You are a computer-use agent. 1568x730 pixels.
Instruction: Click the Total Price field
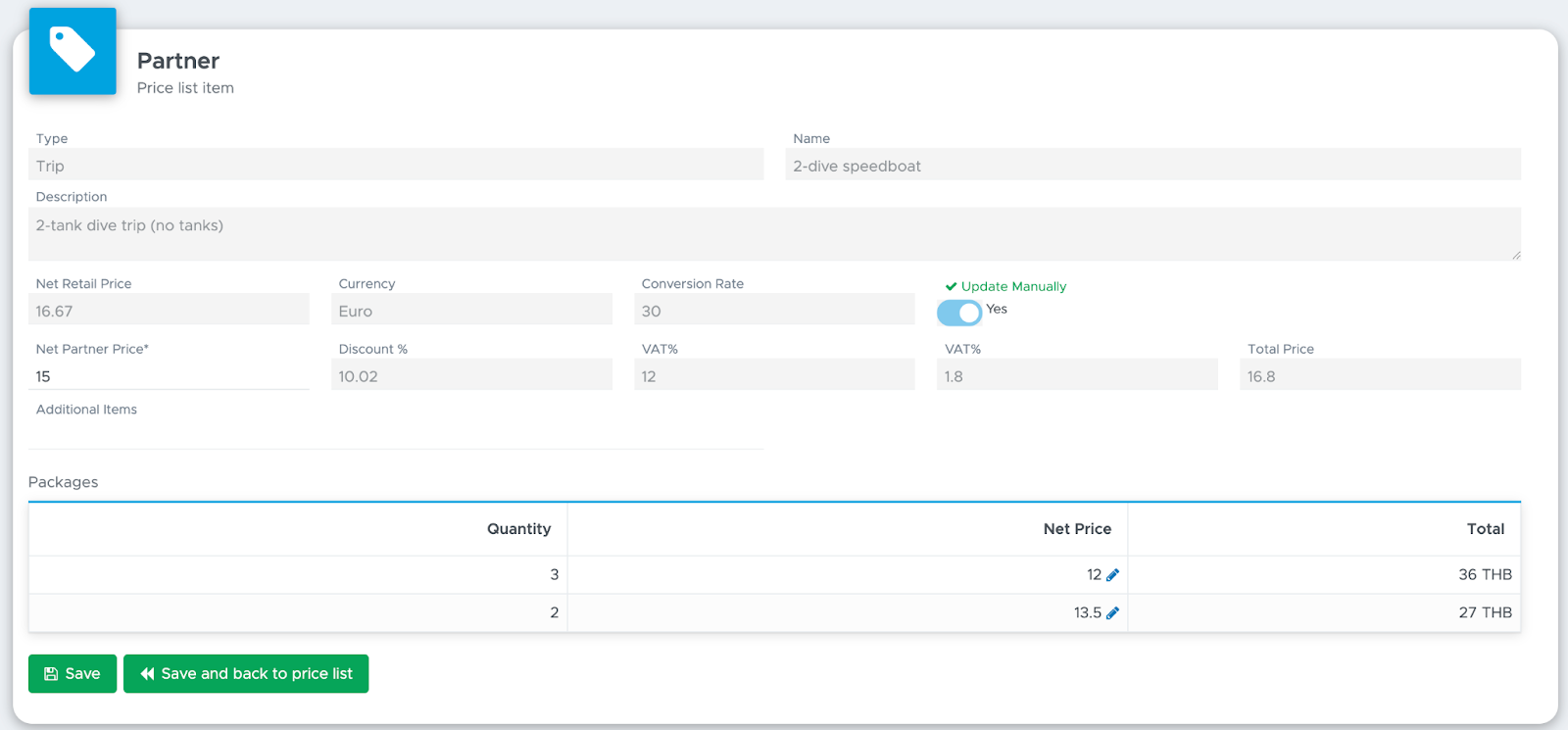coord(1380,375)
